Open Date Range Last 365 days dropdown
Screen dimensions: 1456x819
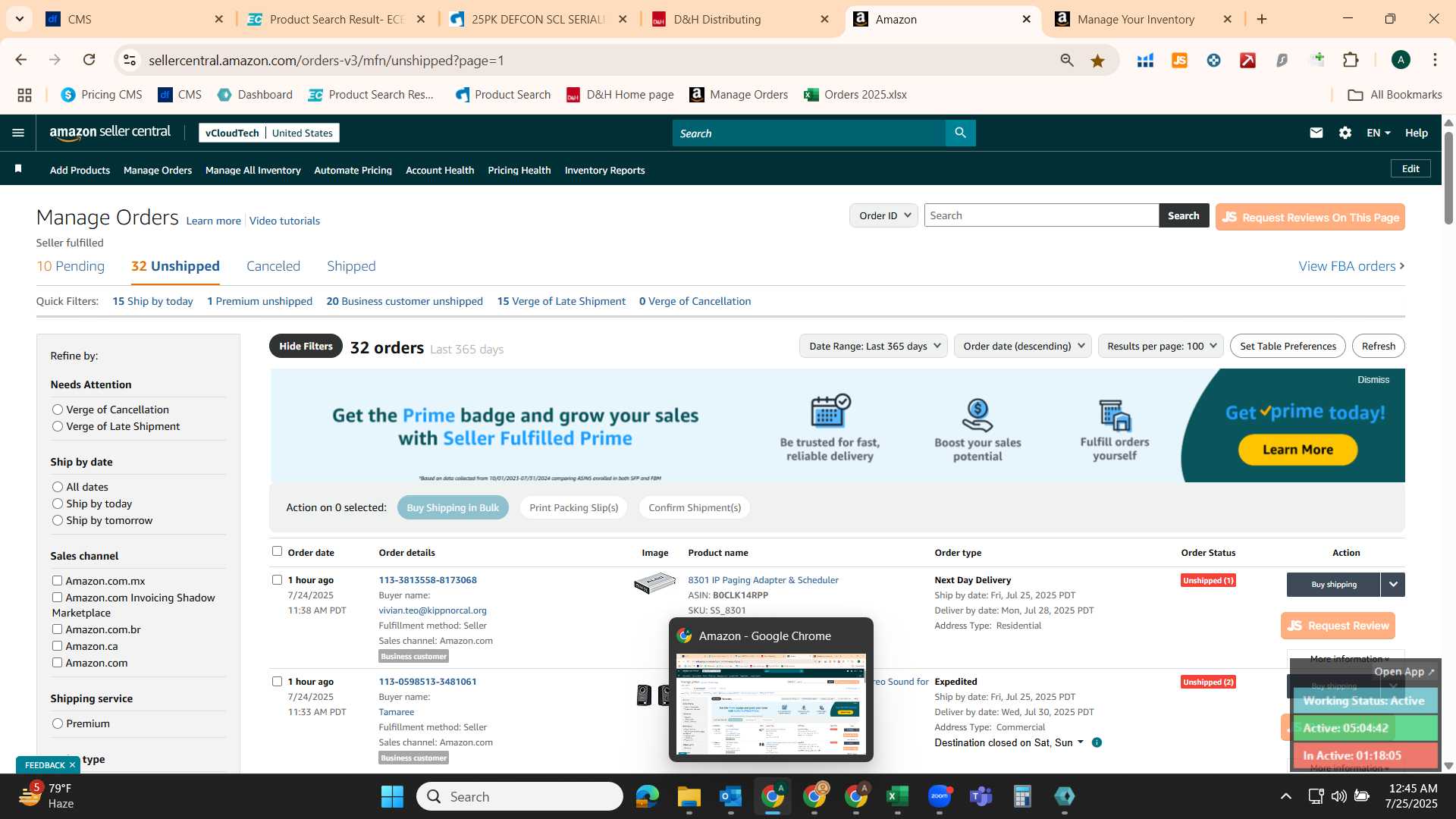coord(874,346)
